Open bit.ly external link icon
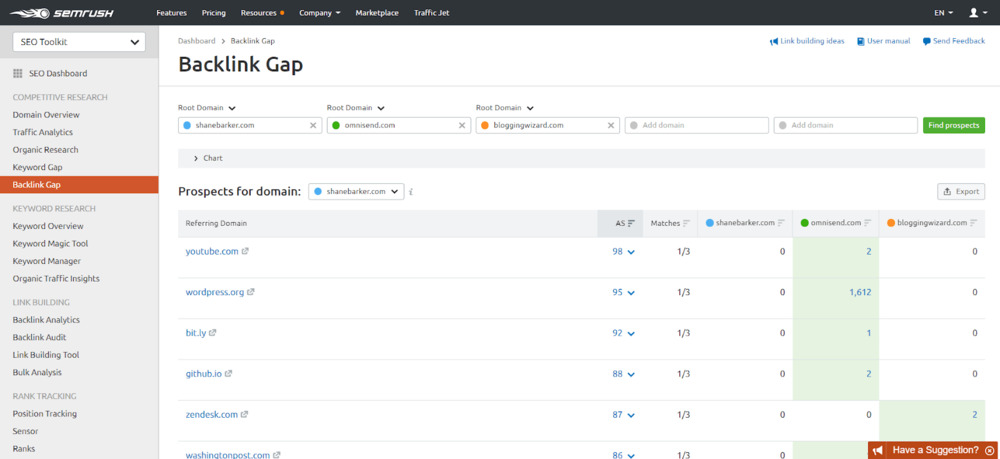1000x459 pixels. (213, 333)
